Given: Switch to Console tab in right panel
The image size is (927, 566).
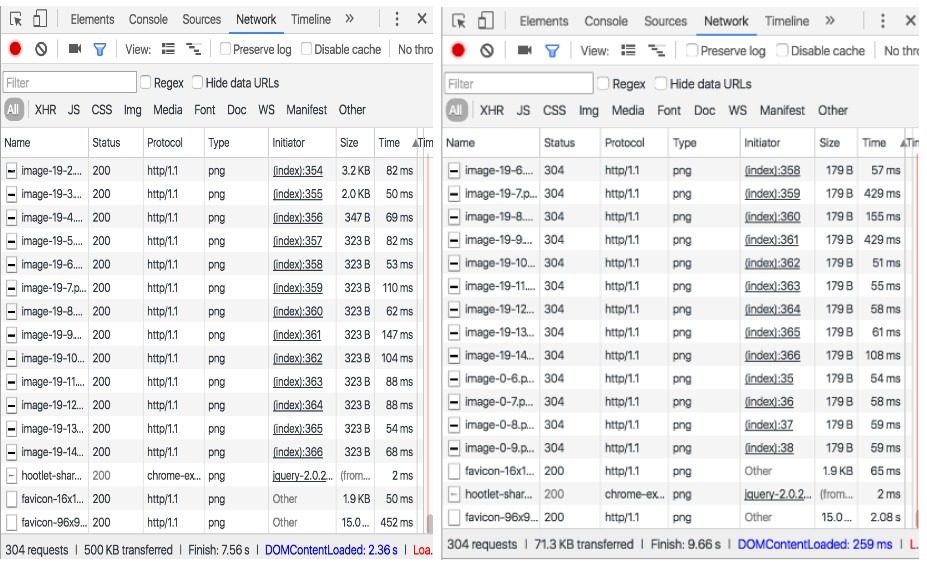Looking at the screenshot, I should pos(606,20).
